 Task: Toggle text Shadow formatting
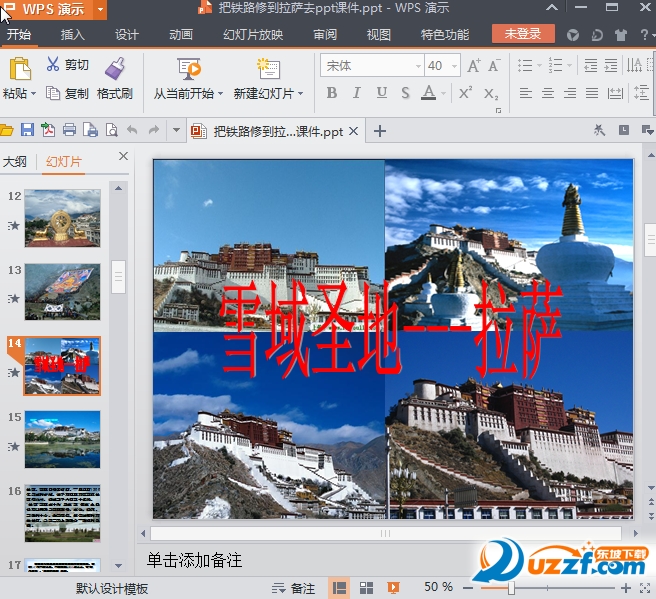(405, 92)
